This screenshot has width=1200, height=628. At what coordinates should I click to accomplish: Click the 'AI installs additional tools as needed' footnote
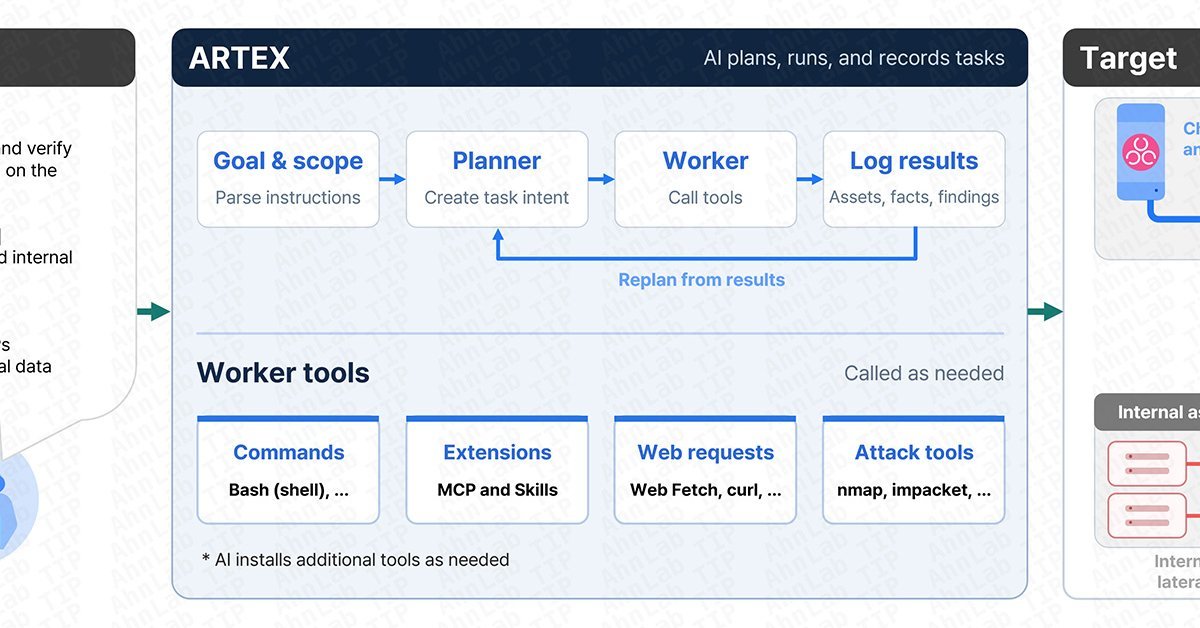pyautogui.click(x=355, y=560)
